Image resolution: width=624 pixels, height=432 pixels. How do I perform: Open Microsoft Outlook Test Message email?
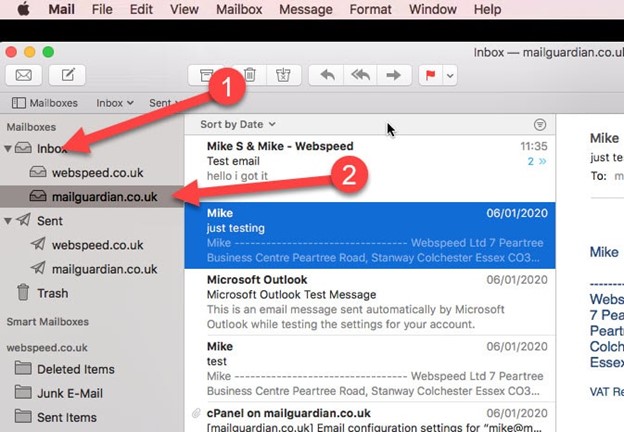[370, 302]
